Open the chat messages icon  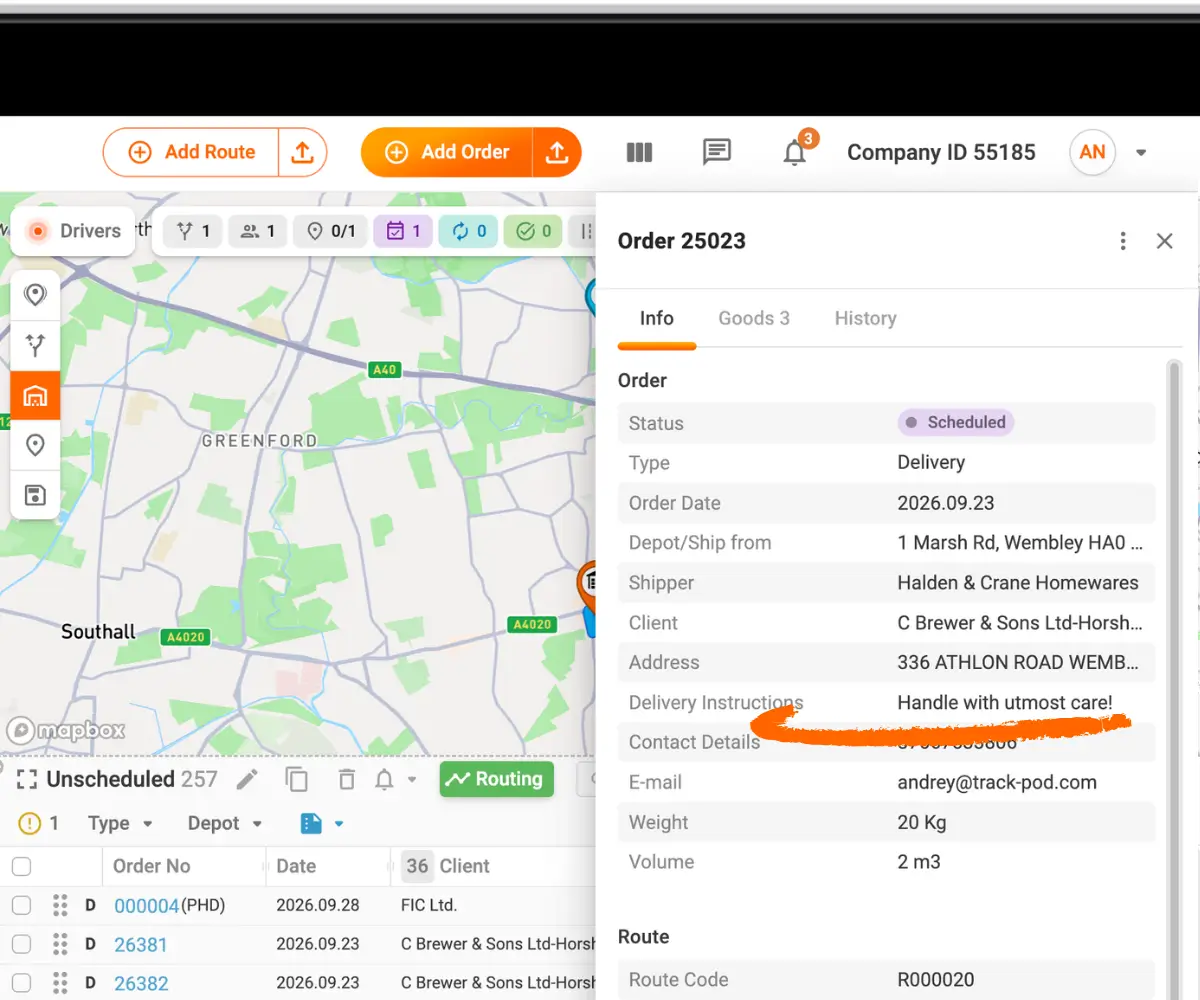click(717, 152)
